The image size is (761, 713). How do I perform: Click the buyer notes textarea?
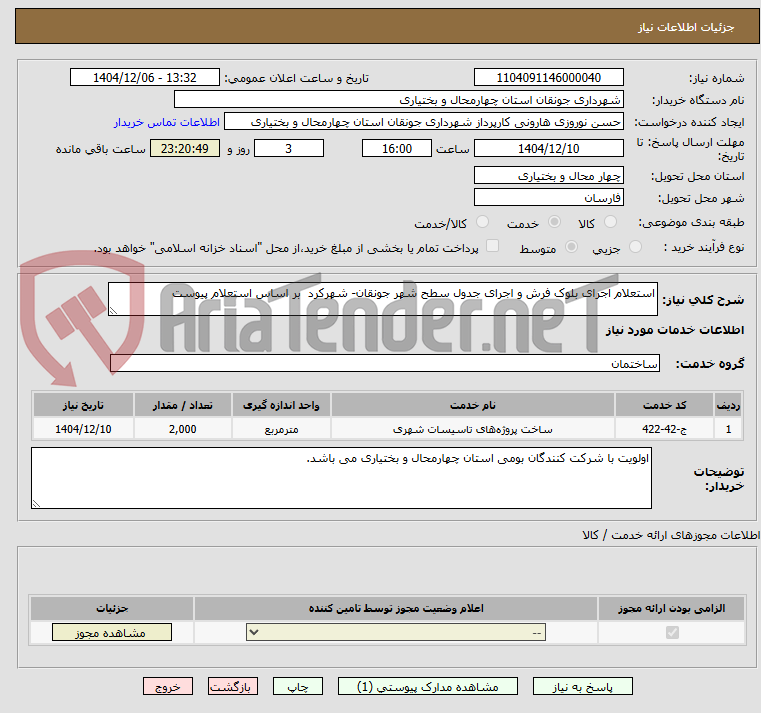pos(341,478)
